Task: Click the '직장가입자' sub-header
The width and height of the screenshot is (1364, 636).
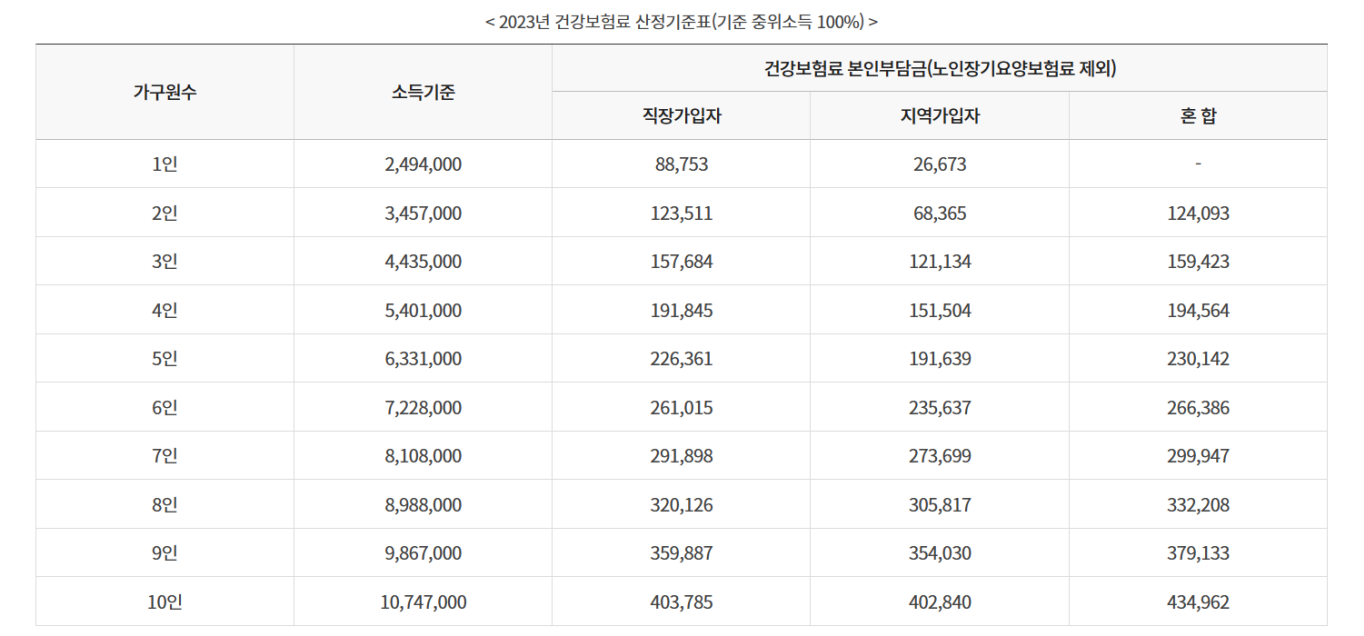Action: click(x=681, y=116)
